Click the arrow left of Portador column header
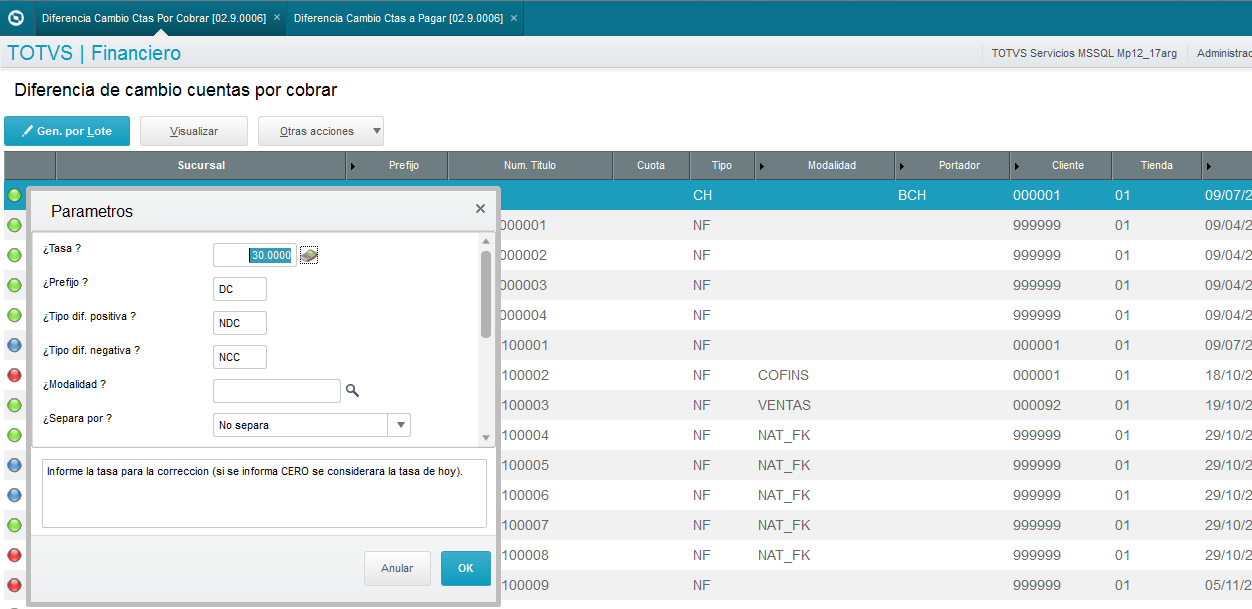The width and height of the screenshot is (1252, 609). [903, 166]
